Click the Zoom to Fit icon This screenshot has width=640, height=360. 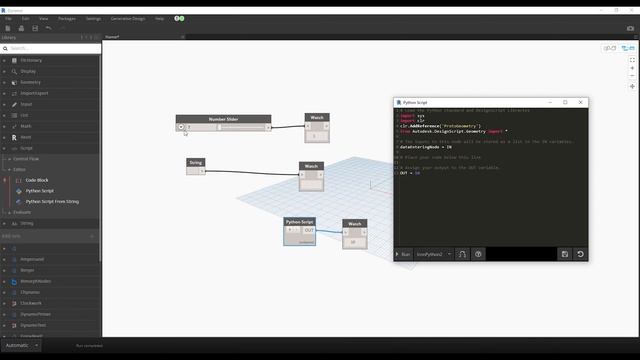click(x=632, y=60)
